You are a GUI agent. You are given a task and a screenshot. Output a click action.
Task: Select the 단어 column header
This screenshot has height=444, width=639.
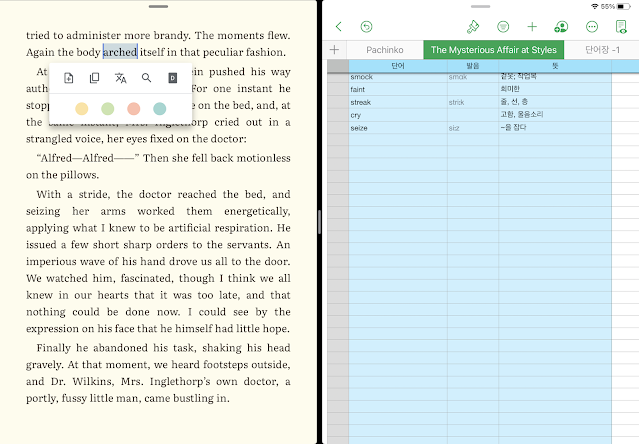(398, 66)
